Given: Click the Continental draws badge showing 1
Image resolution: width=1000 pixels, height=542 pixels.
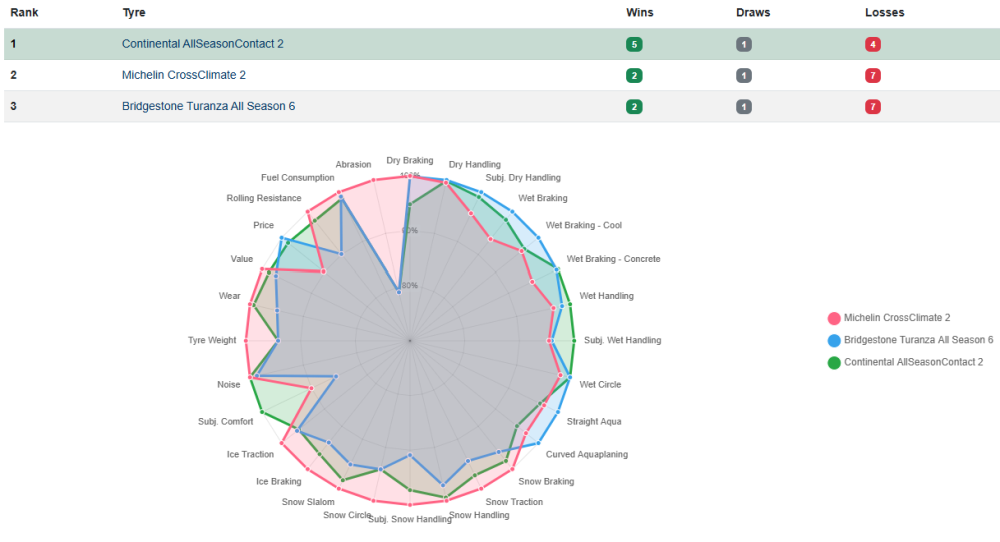Looking at the screenshot, I should [x=744, y=45].
